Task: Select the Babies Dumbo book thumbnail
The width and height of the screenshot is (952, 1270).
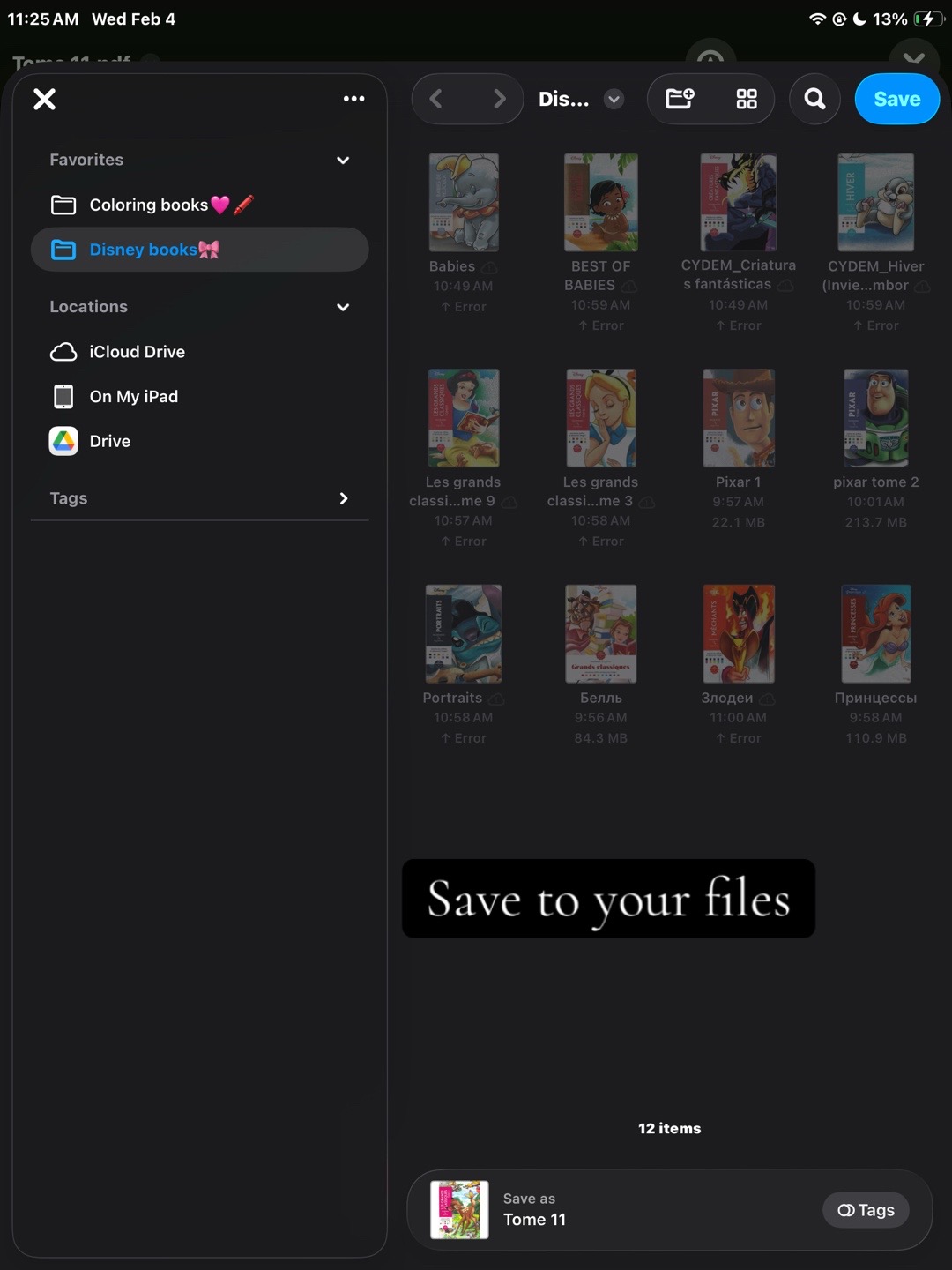Action: (464, 202)
